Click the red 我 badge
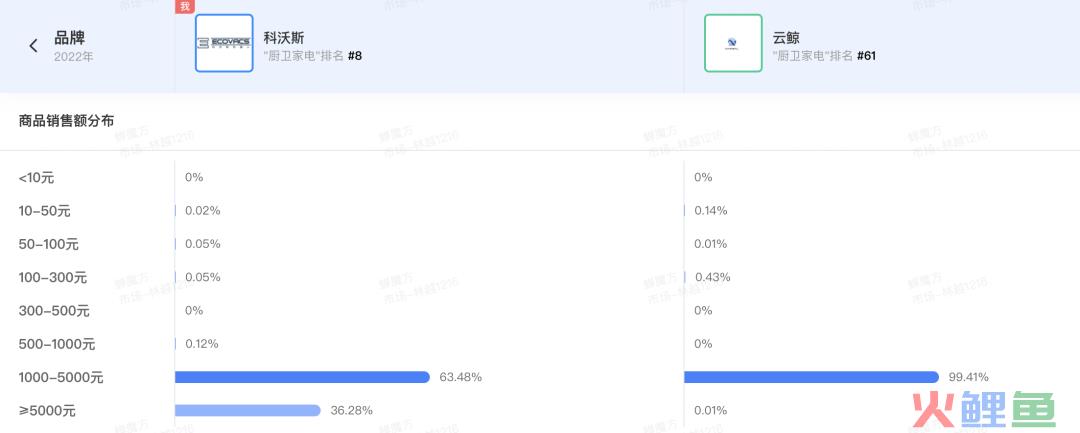 click(184, 7)
